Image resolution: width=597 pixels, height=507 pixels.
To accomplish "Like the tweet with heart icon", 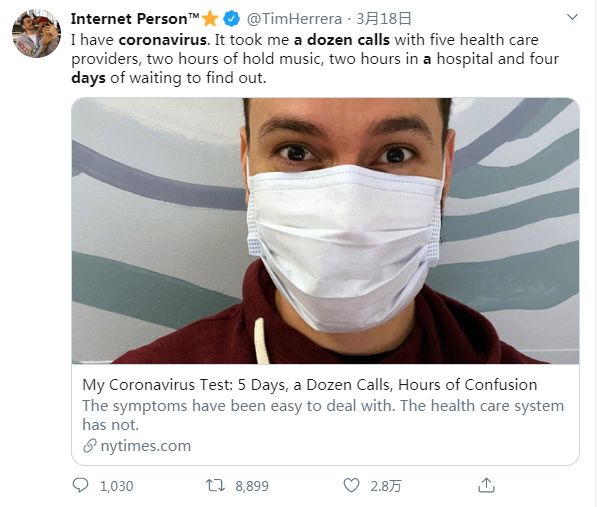I will [351, 485].
